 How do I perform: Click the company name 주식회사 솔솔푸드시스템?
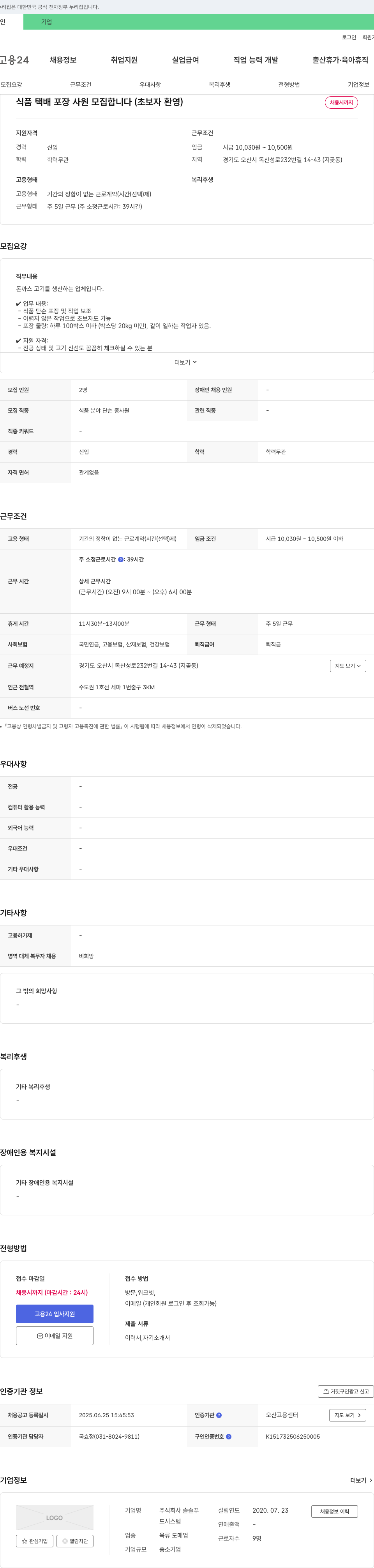179,1516
